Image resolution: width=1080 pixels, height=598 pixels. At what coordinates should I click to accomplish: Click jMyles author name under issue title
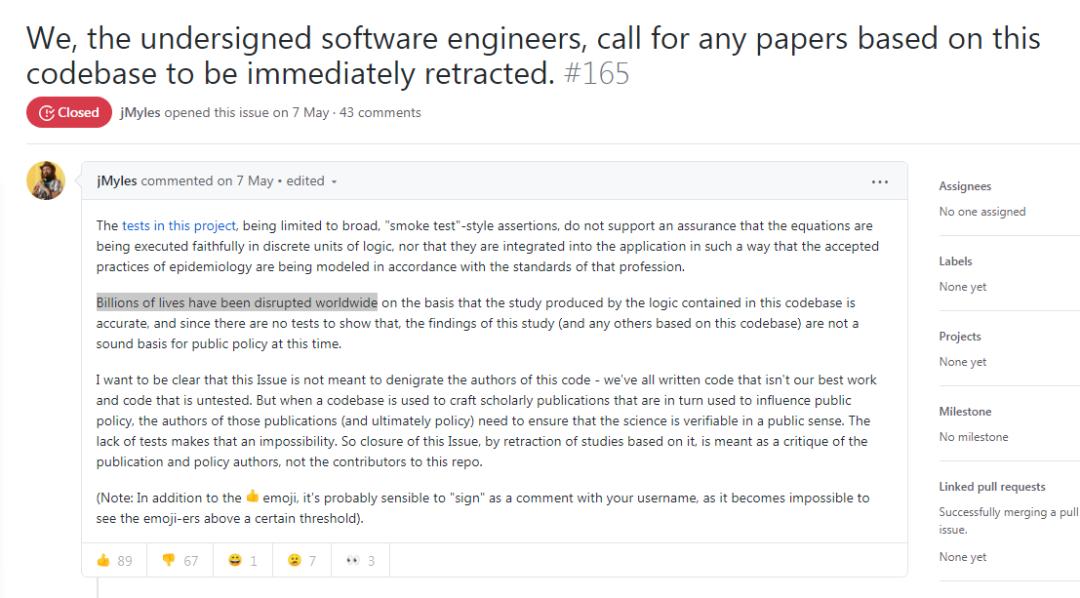pos(140,112)
